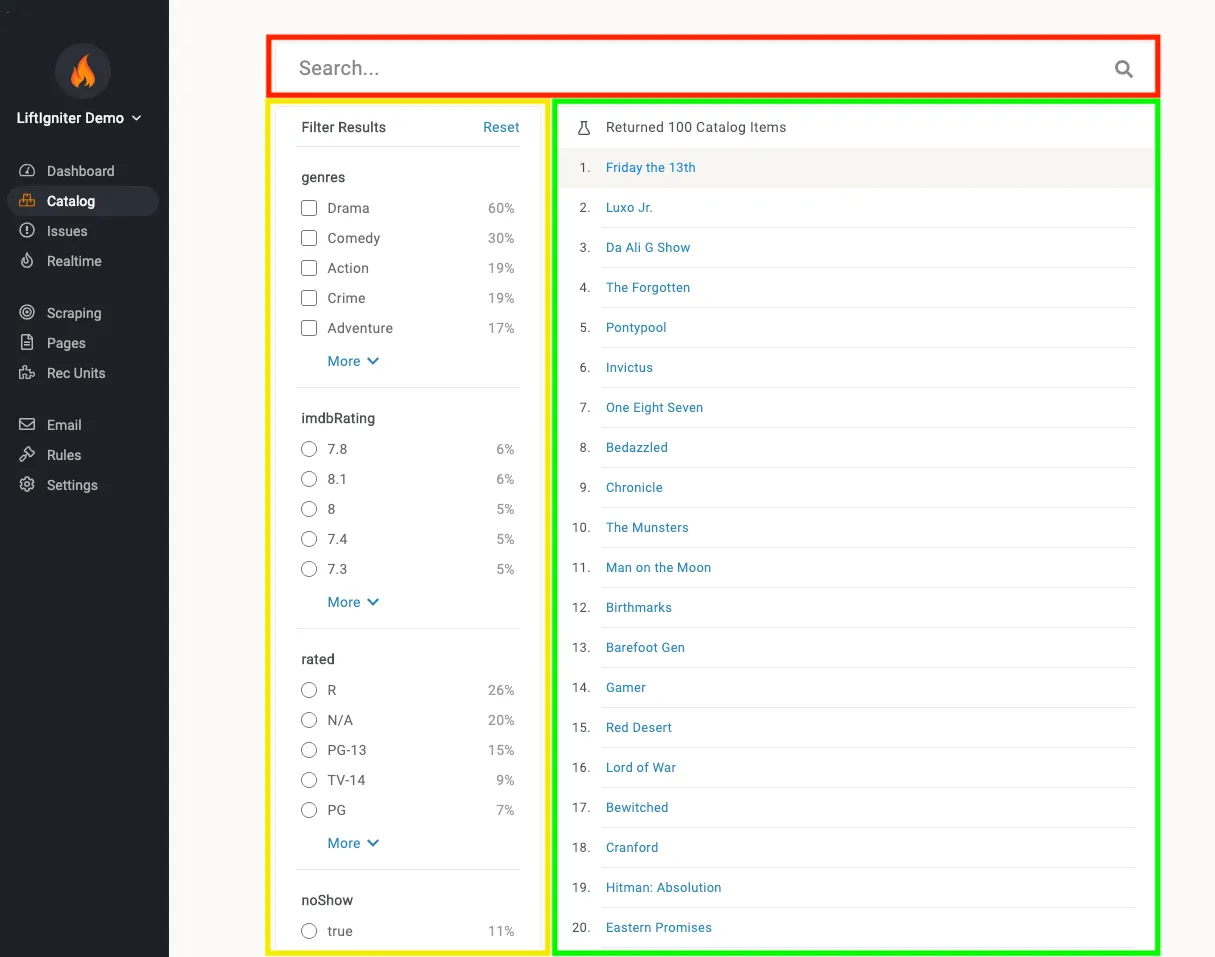Check the Adventure genre checkbox
This screenshot has width=1215, height=957.
[309, 328]
